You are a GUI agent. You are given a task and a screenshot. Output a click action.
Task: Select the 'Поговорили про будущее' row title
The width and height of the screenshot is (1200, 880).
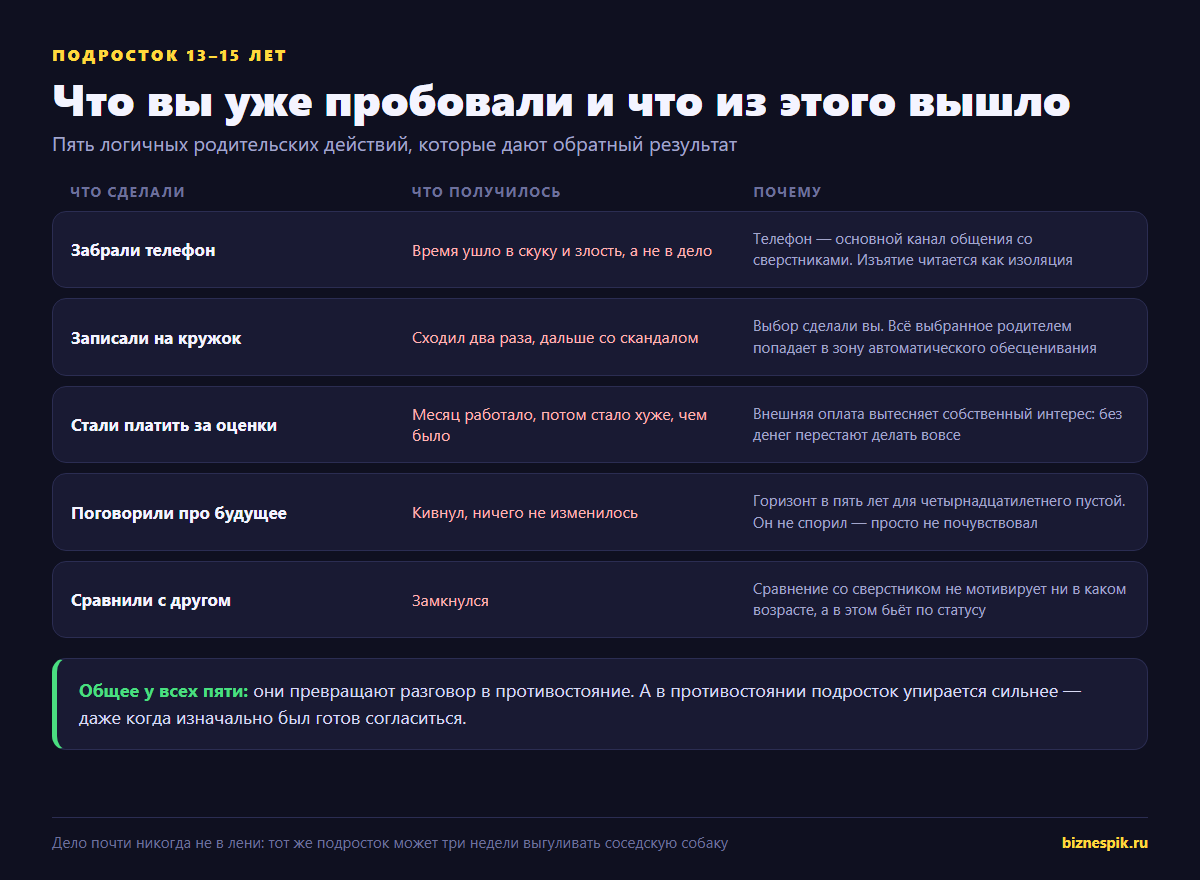click(179, 513)
